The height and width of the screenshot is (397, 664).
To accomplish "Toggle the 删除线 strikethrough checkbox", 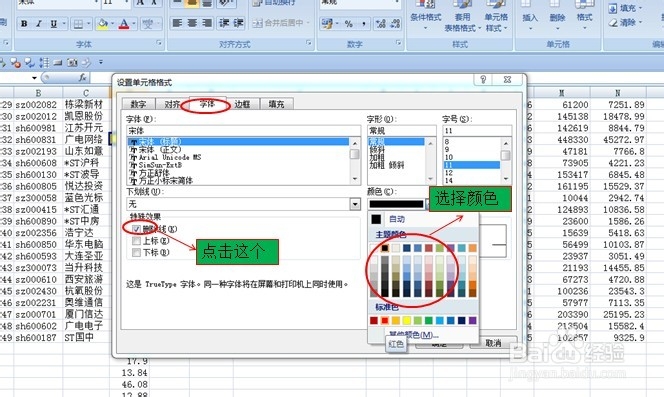I will 136,229.
